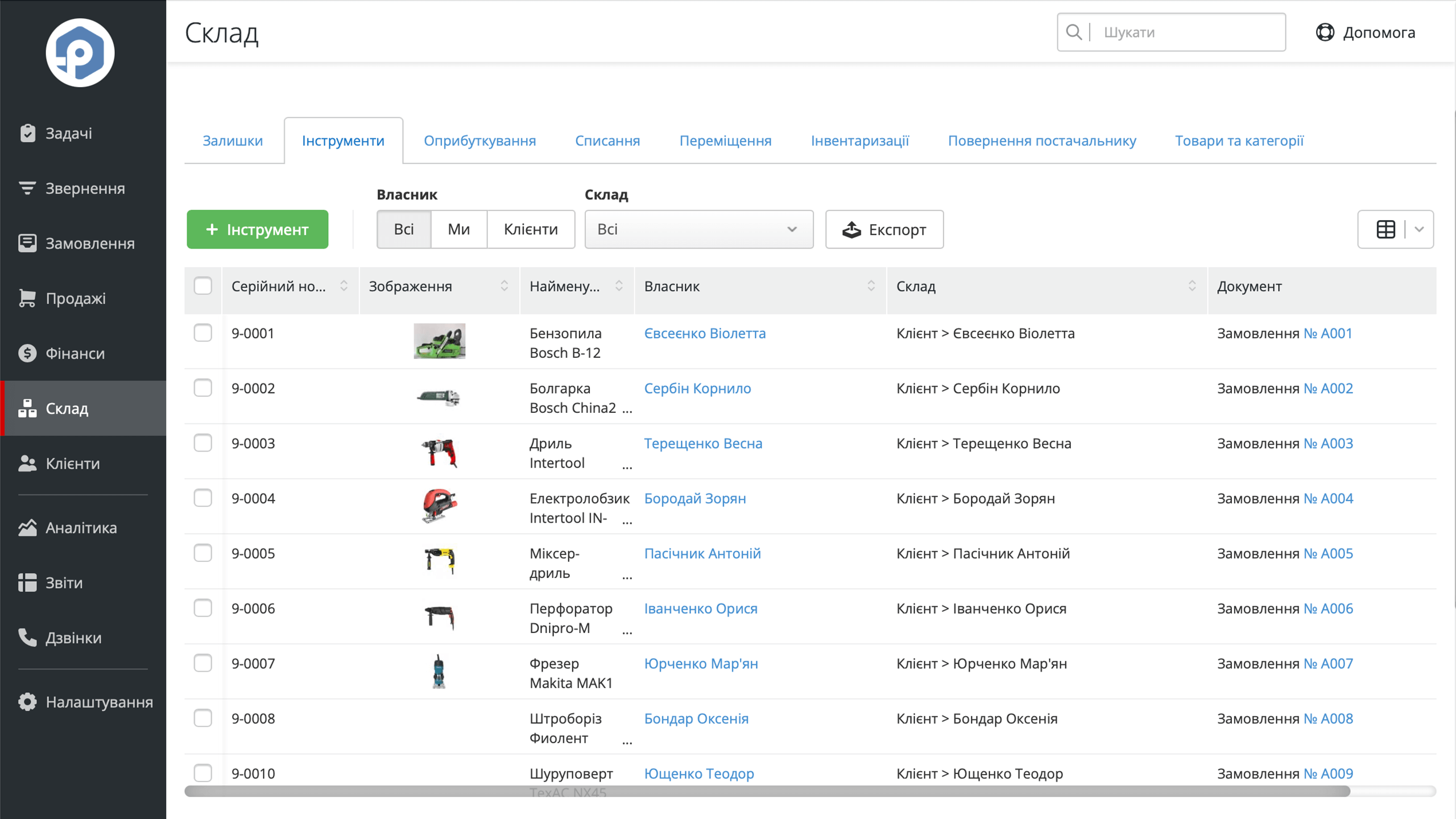1456x819 pixels.
Task: Open the Дриль Intertool thumbnail image
Action: tap(439, 452)
